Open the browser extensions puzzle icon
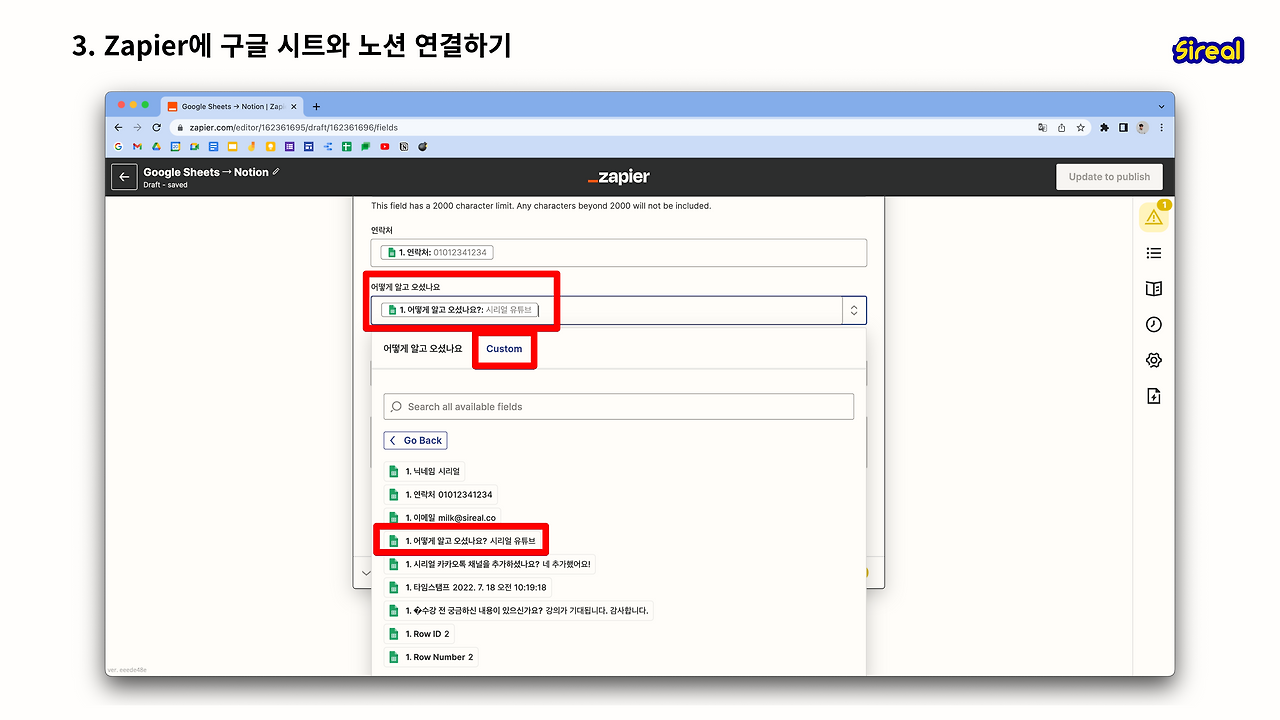This screenshot has width=1280, height=720. 1104,128
